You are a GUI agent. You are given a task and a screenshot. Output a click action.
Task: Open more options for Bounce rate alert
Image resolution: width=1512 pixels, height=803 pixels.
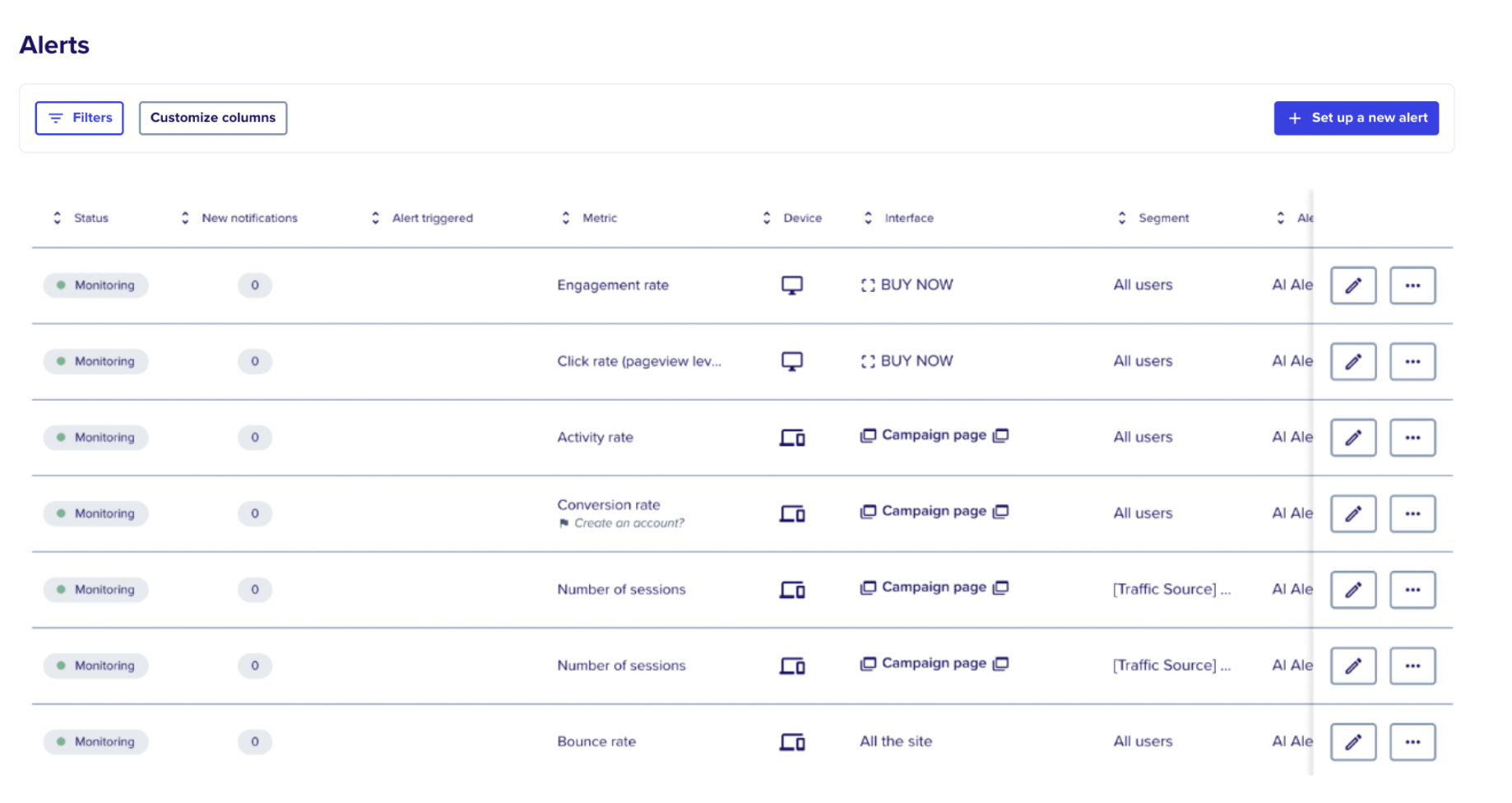coord(1412,742)
